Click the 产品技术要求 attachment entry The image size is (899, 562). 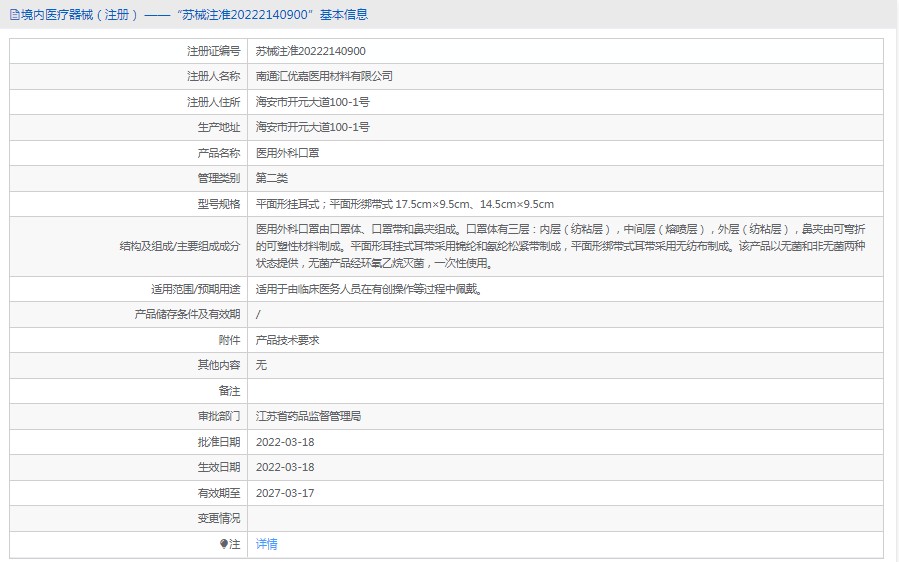[288, 340]
